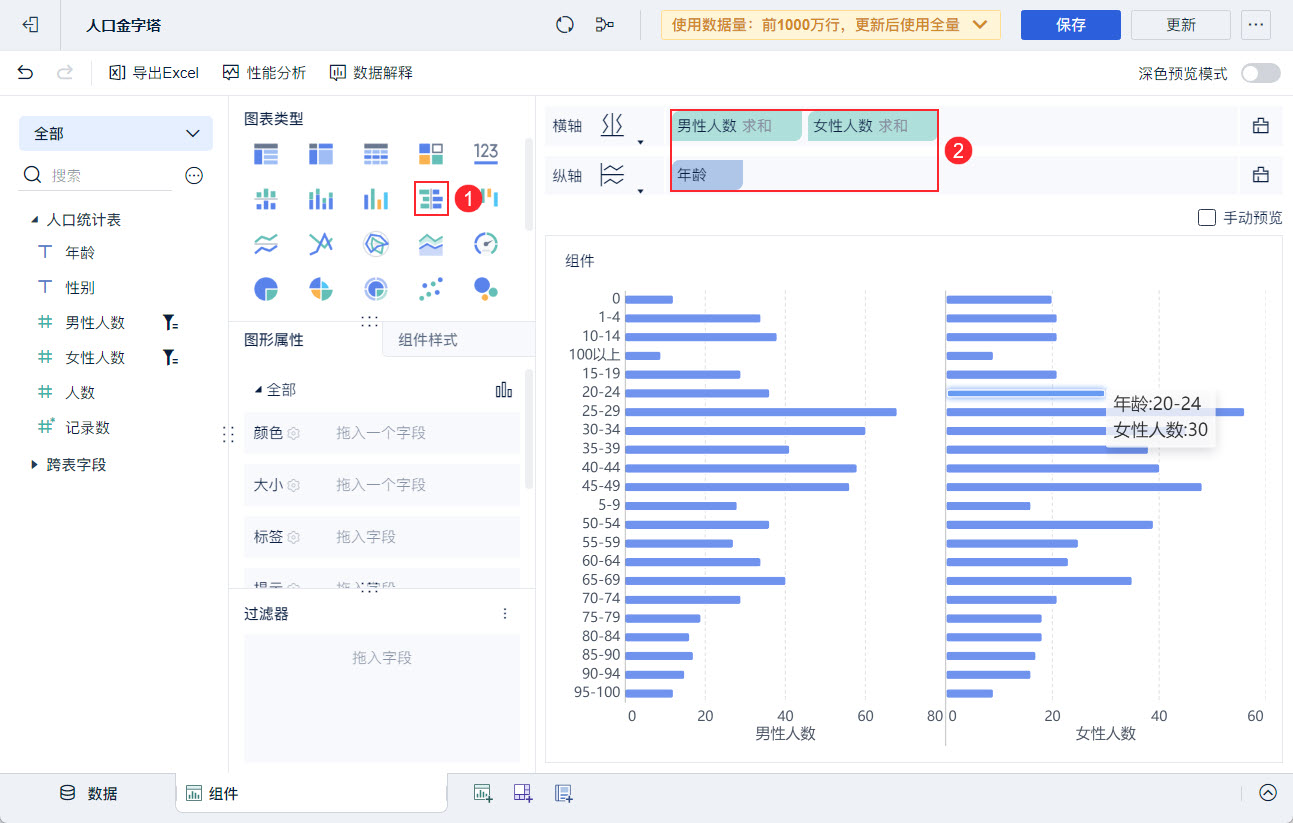Open the settings gear next to 大小

[x=294, y=485]
